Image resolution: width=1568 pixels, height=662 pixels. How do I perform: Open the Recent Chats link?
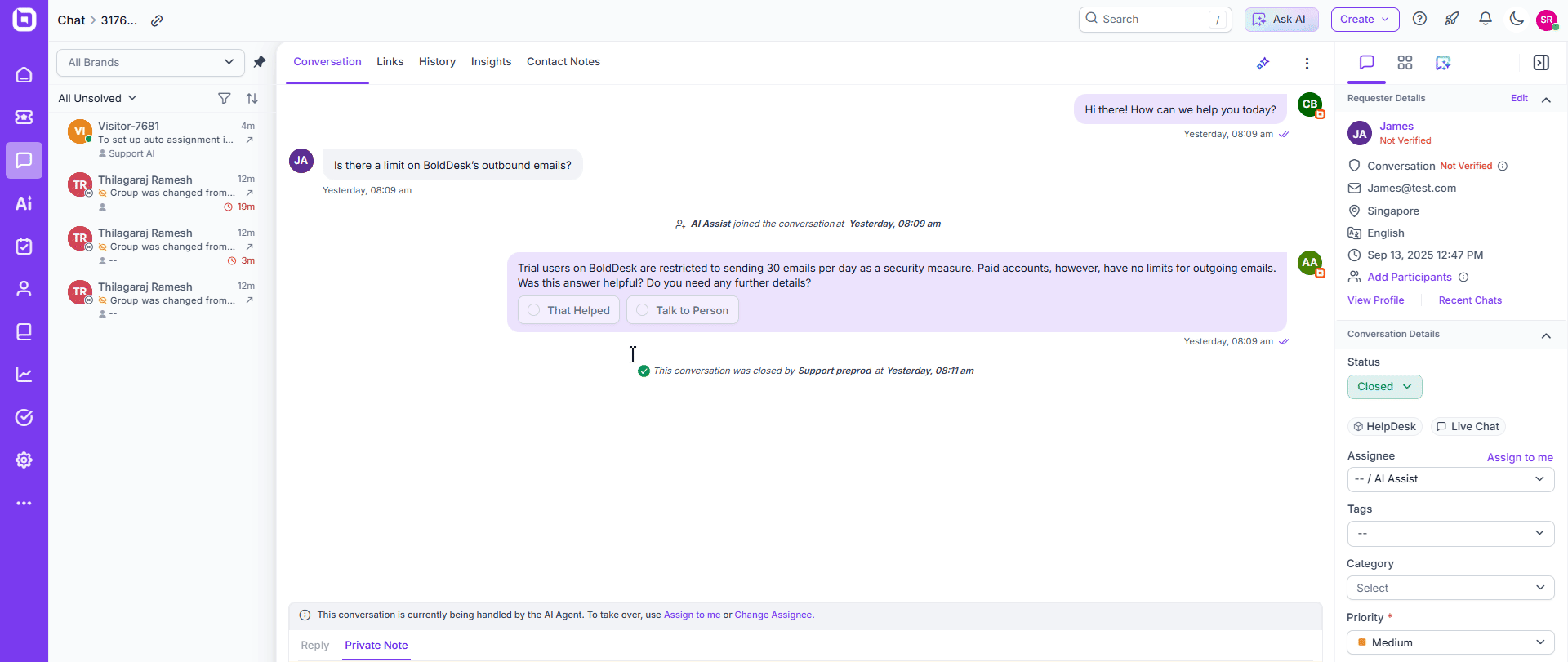coord(1470,300)
